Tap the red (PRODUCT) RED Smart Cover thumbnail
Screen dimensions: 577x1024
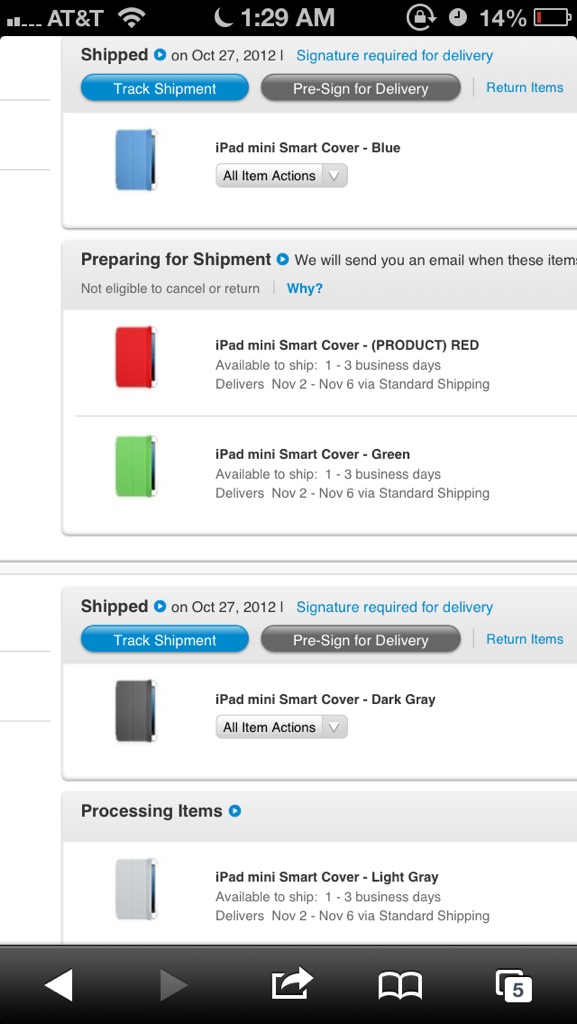coord(136,357)
